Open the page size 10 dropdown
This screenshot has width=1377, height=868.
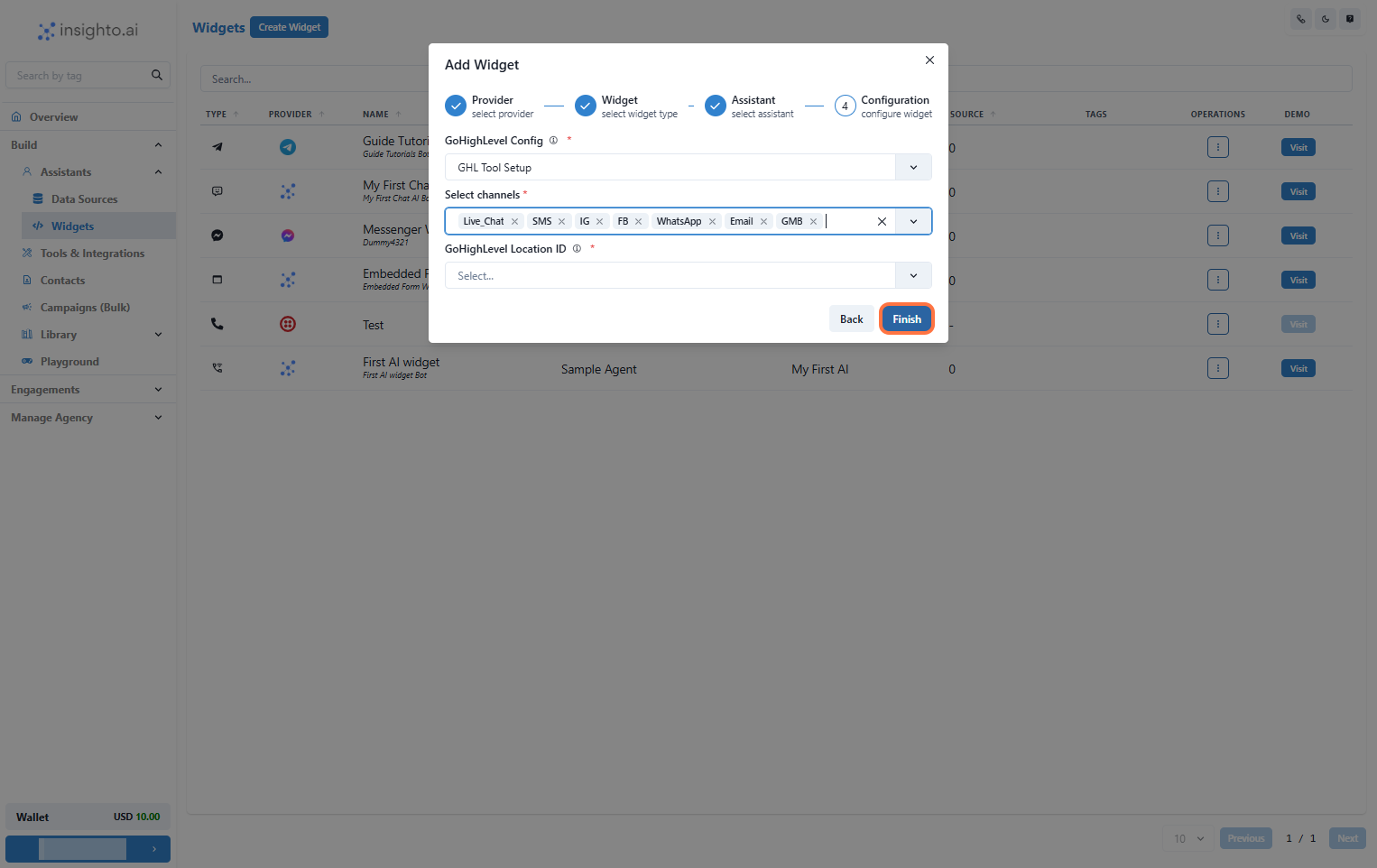pos(1188,838)
